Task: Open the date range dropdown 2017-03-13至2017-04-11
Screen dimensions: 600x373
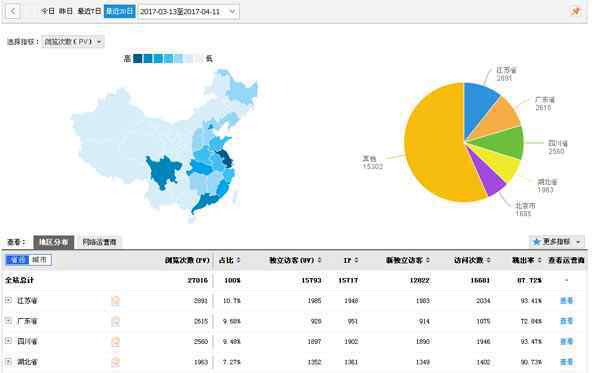Action: 188,11
